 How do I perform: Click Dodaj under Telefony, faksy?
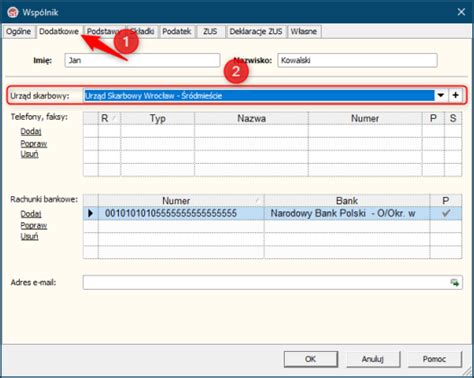[x=31, y=131]
